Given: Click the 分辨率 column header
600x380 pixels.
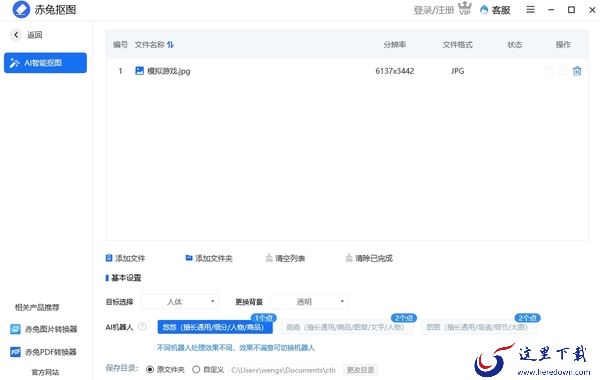Looking at the screenshot, I should tap(395, 45).
